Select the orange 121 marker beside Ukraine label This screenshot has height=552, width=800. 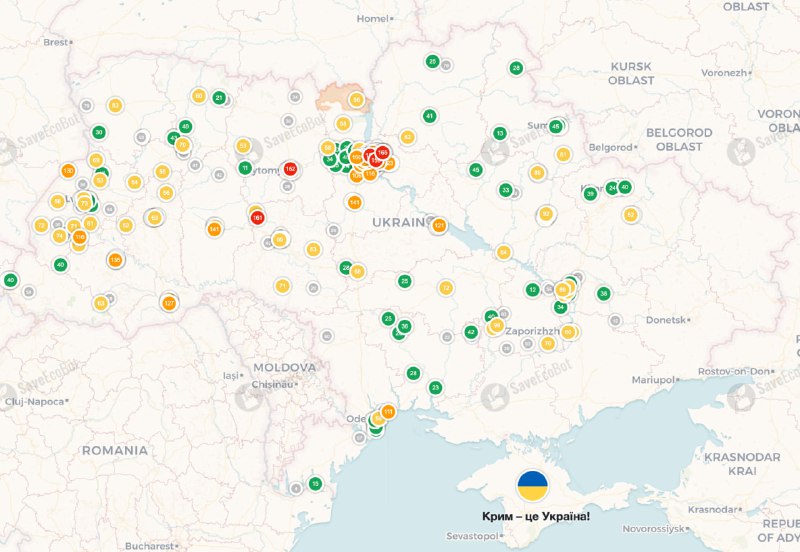coord(439,225)
